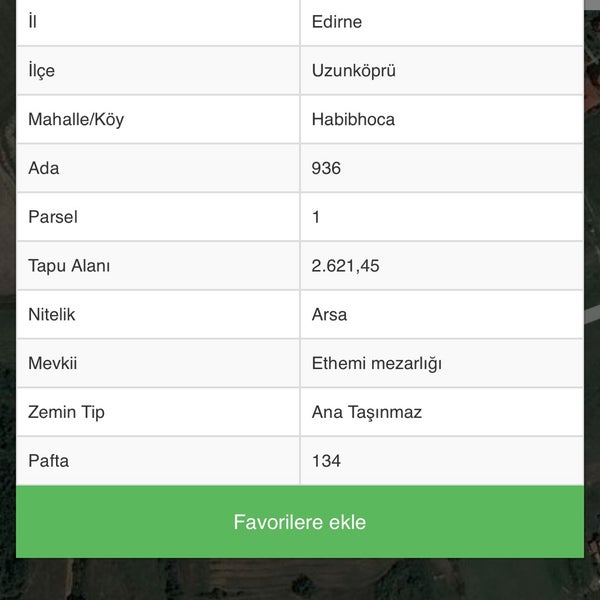Select the İlçe row label
The height and width of the screenshot is (600, 600).
point(158,70)
